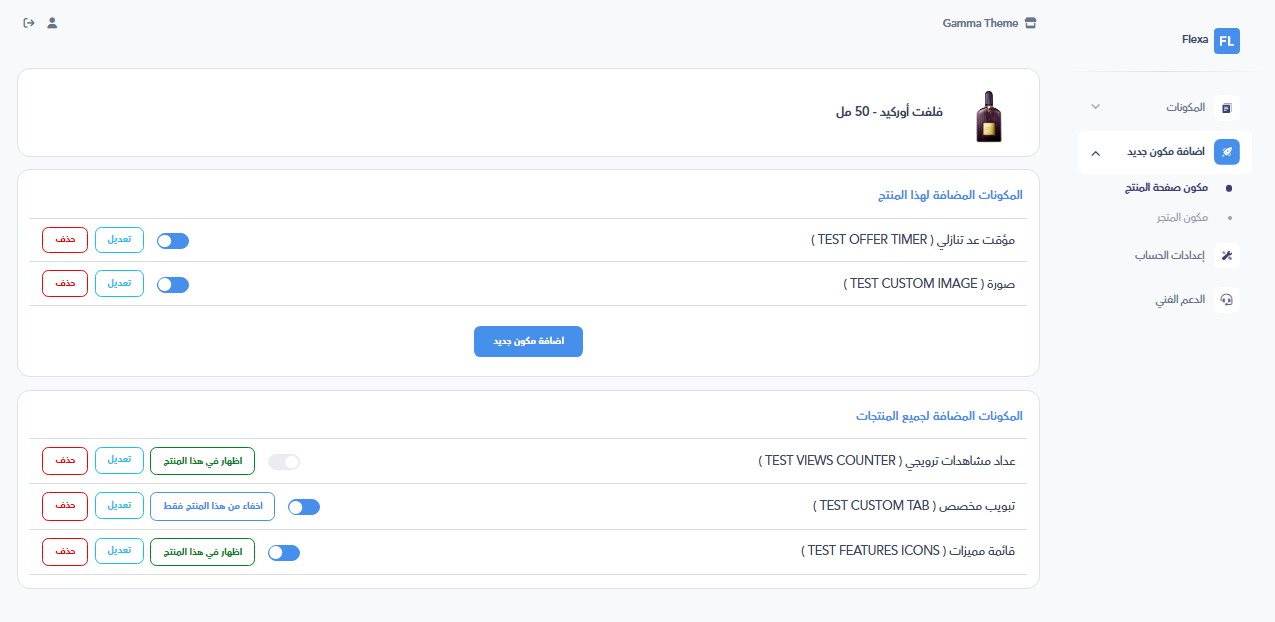Screen dimensions: 1275x622
Task: Delete the TEST OFFER TIMER component
Action: coord(65,240)
